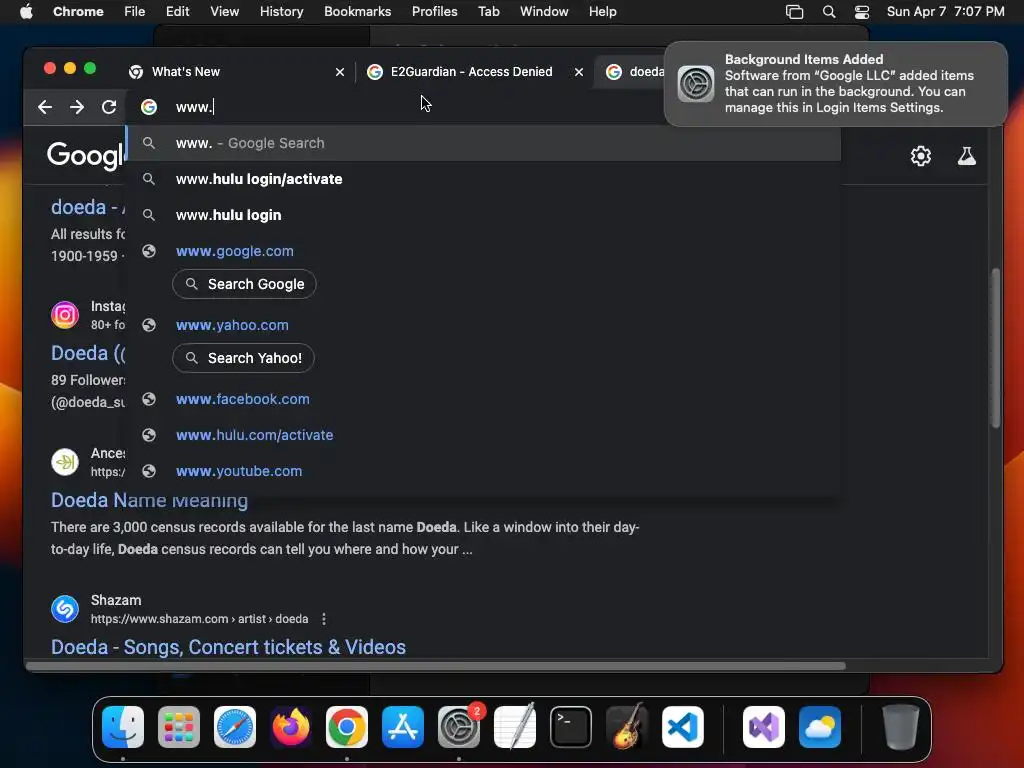Open more options beside the Shazam URL
This screenshot has width=1024, height=768.
[324, 619]
